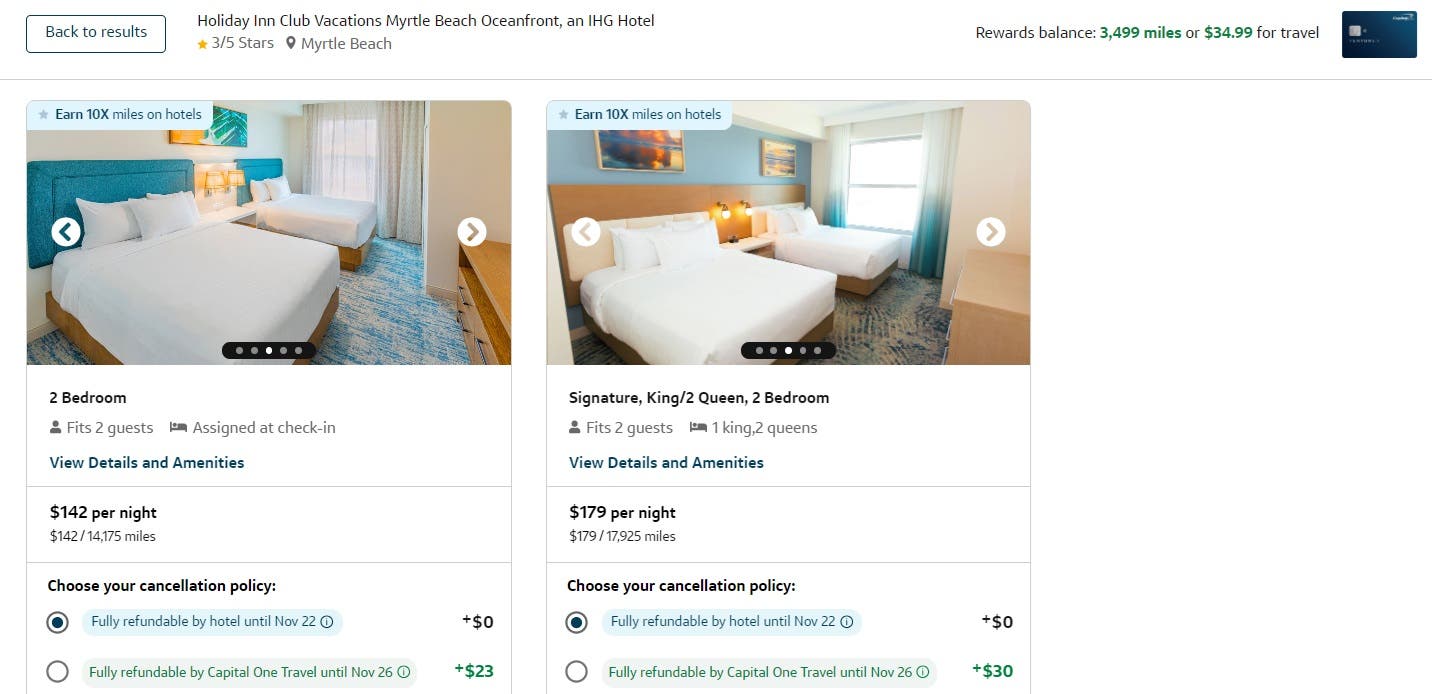Screen dimensions: 1432x694
Task: Click info icon beside $179 room's Nov 22 refund
Action: [x=846, y=622]
